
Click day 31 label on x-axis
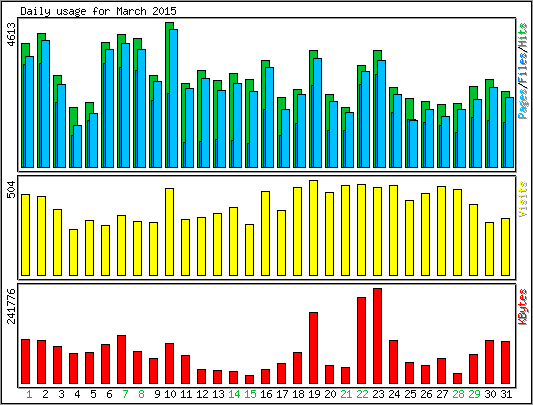point(506,394)
